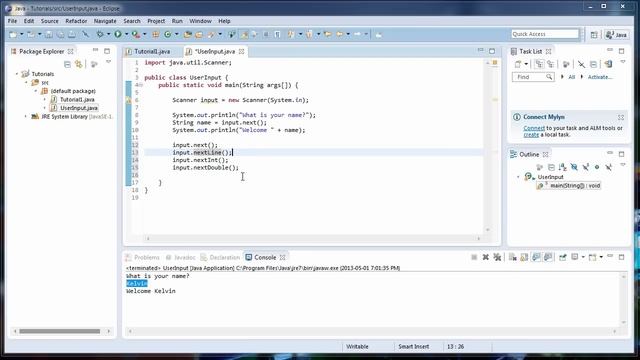Viewport: 640px width, 360px height.
Task: Select main(String[]) method in Outline
Action: tap(569, 186)
